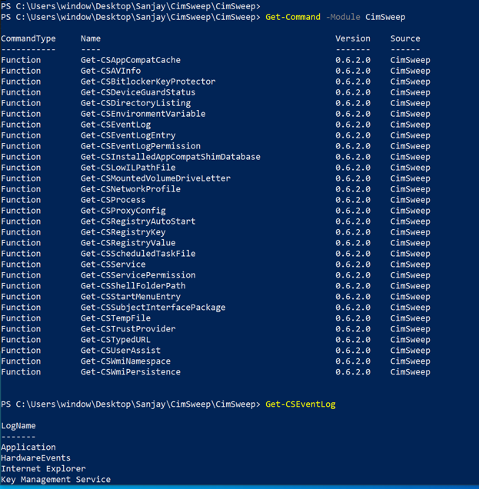Click Get-CSTypedURL in the list
Image resolution: width=480 pixels, height=490 pixels.
115,340
